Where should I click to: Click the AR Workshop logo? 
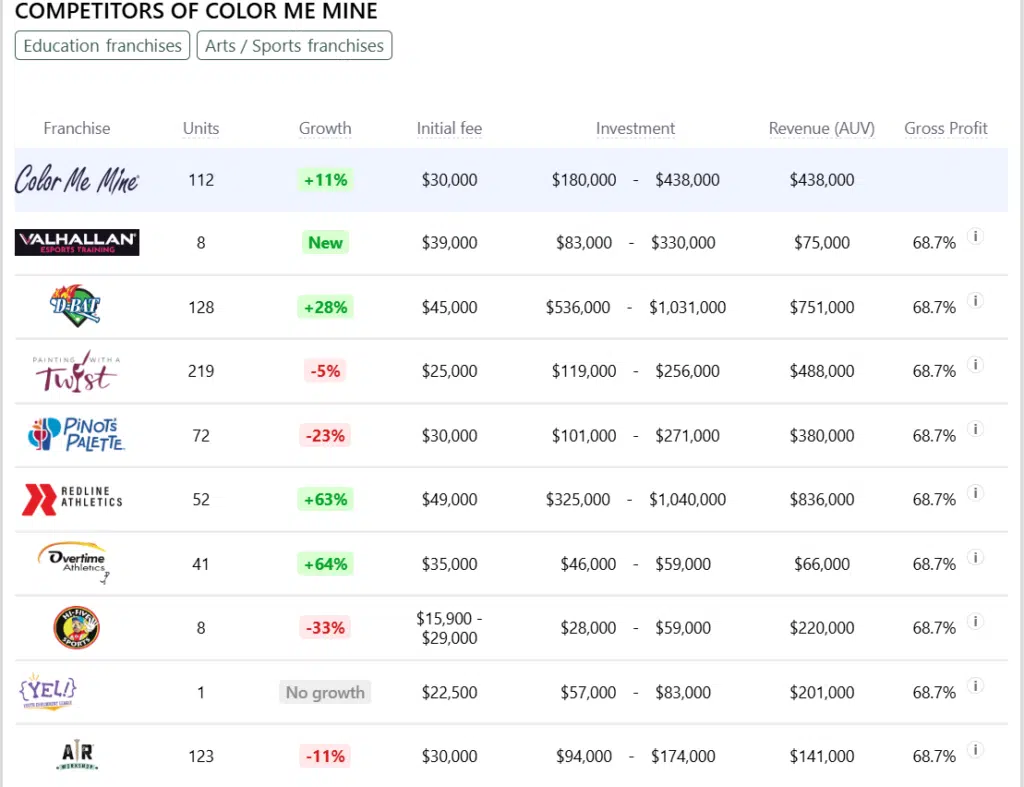tap(77, 755)
